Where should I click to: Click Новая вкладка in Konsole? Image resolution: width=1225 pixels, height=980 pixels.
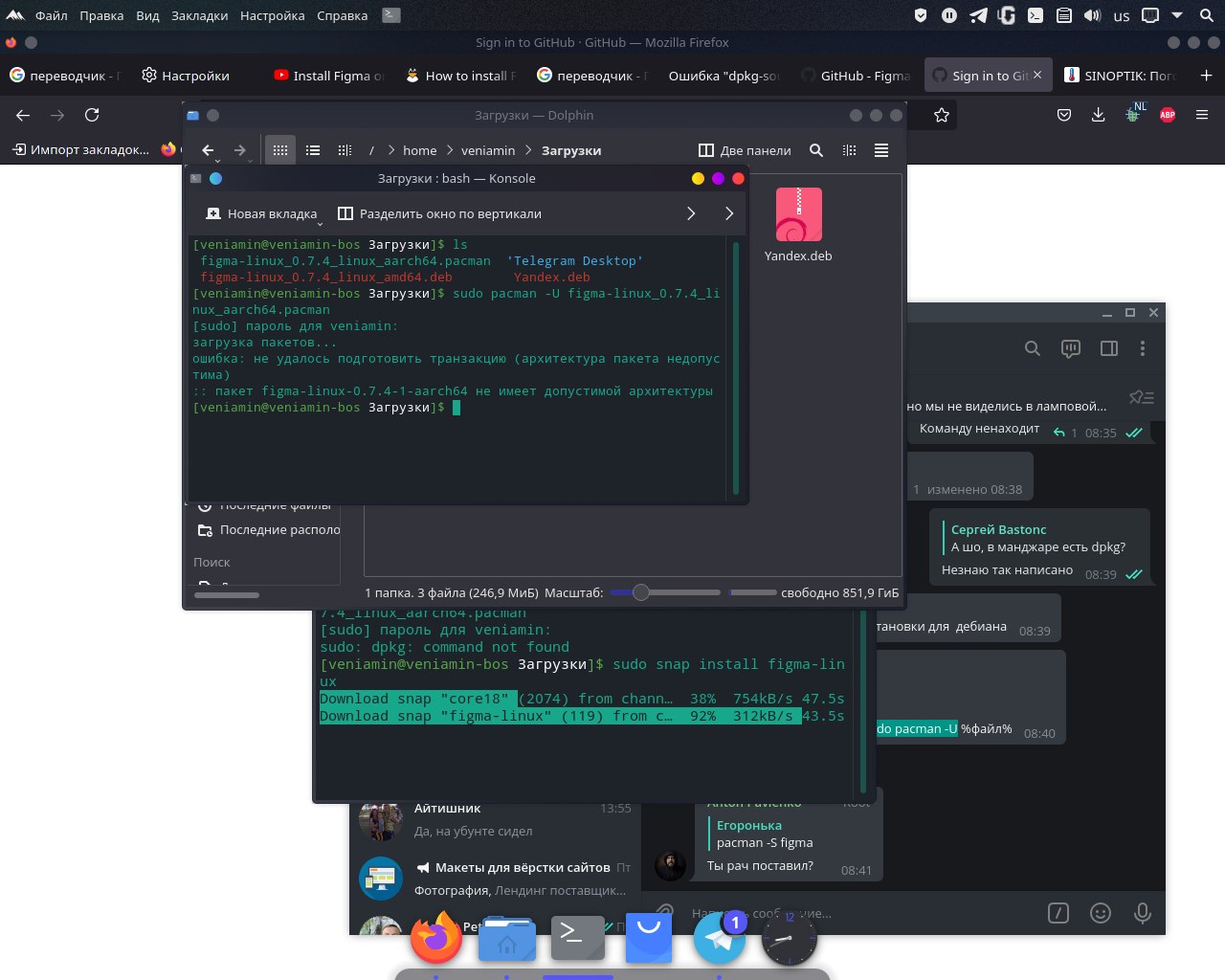[x=261, y=213]
